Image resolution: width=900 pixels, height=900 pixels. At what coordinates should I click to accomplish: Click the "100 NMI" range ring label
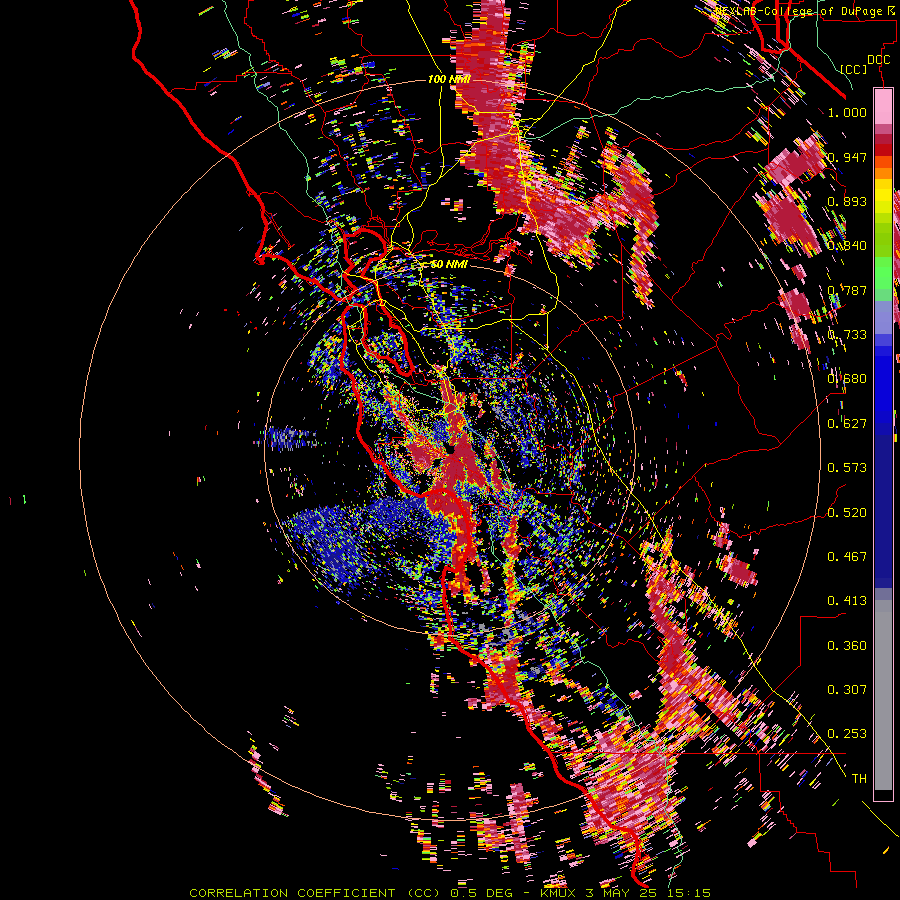pyautogui.click(x=449, y=79)
